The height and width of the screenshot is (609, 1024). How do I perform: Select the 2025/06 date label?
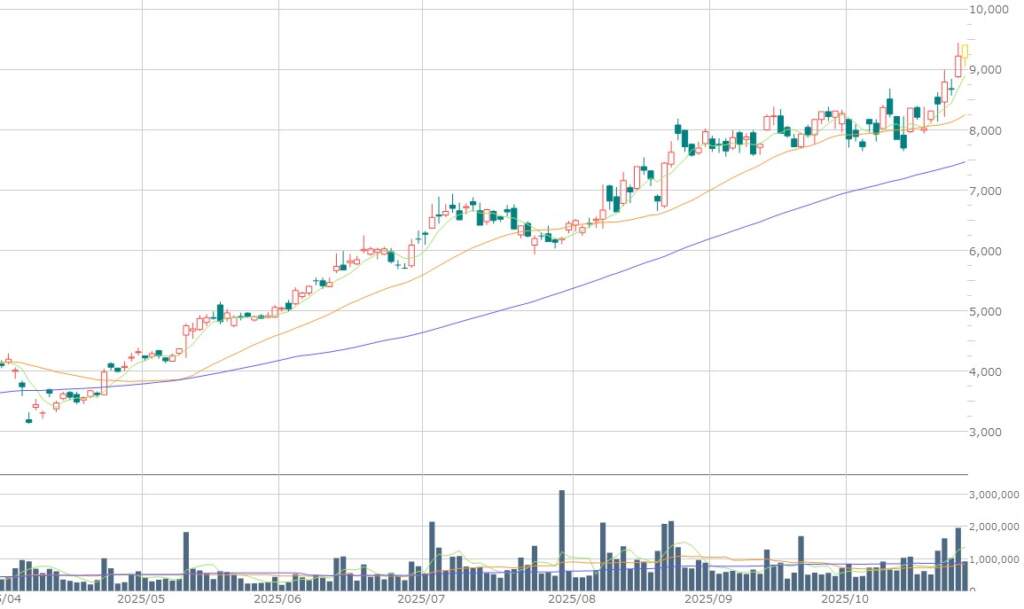coord(278,599)
